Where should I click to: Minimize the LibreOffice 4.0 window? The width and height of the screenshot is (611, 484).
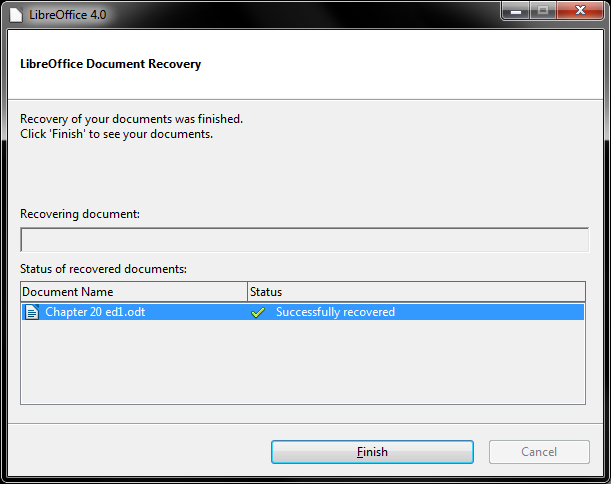pos(516,11)
